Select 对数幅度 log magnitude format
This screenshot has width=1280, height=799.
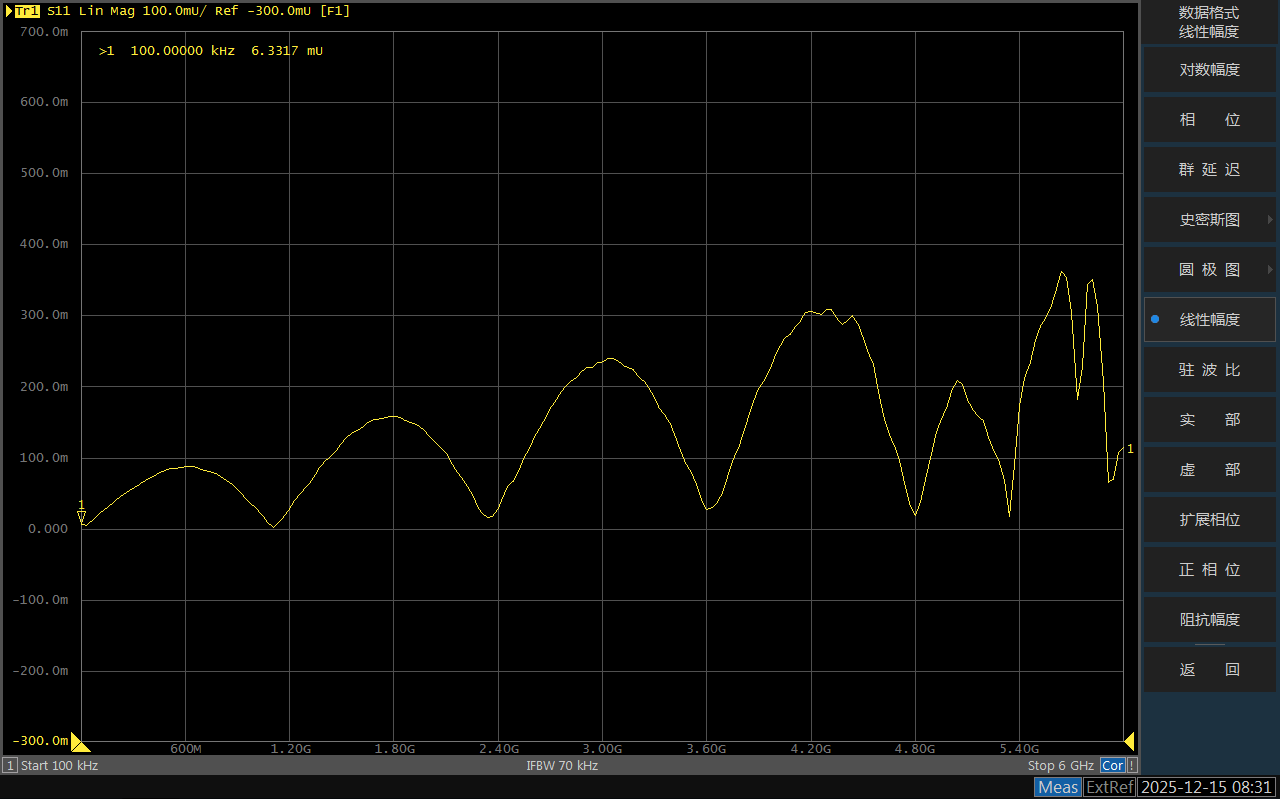click(1209, 70)
